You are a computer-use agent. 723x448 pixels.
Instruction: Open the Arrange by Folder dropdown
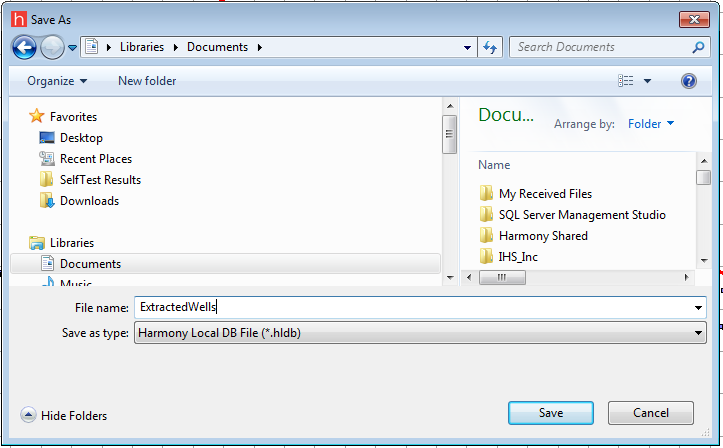tap(651, 124)
